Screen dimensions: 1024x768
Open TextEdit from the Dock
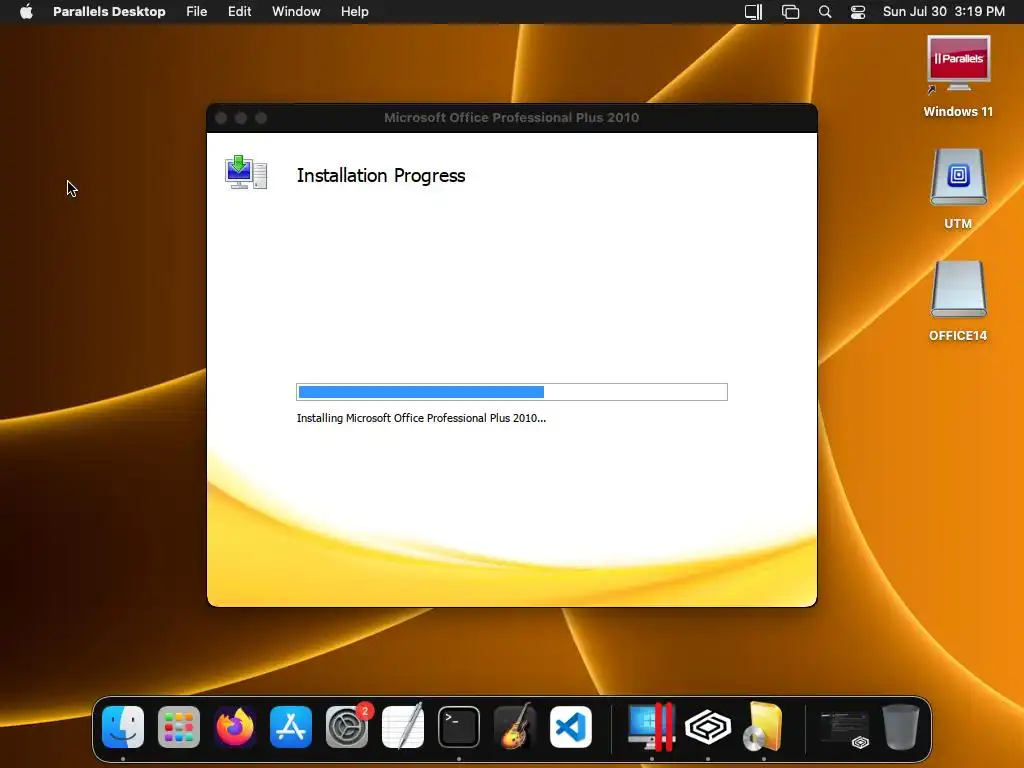403,727
